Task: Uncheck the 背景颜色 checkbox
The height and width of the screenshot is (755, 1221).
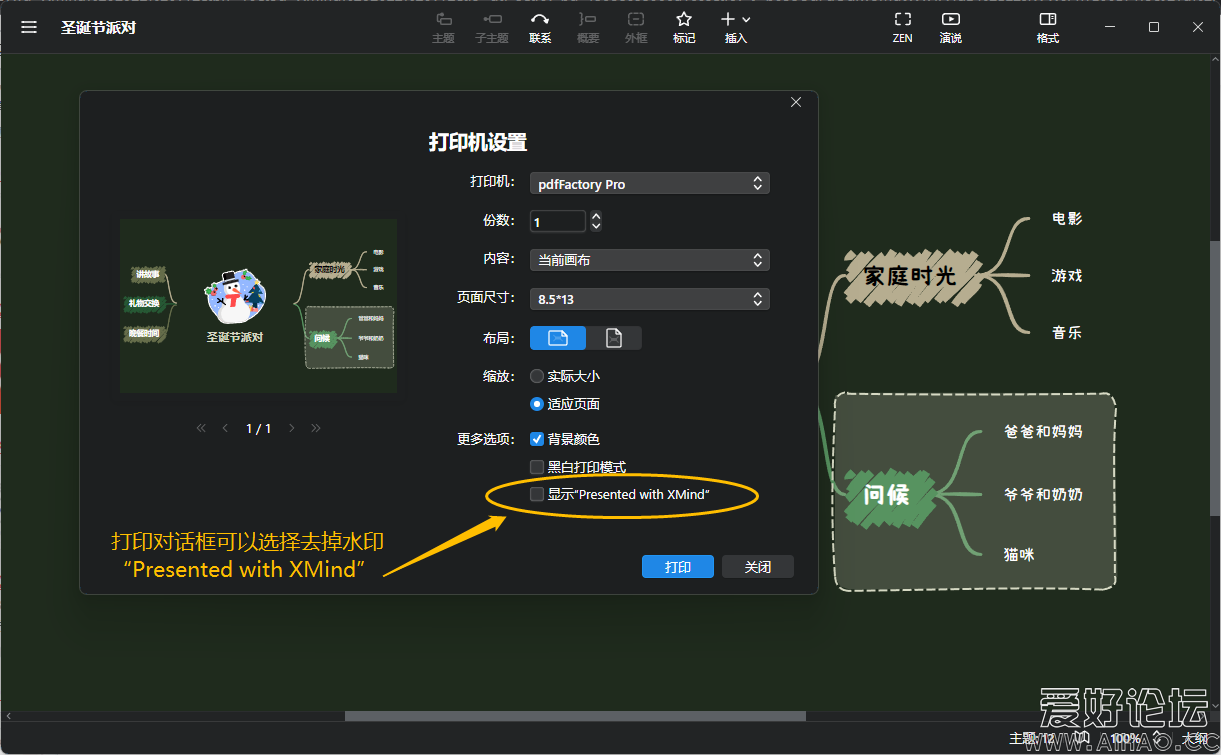Action: tap(537, 439)
